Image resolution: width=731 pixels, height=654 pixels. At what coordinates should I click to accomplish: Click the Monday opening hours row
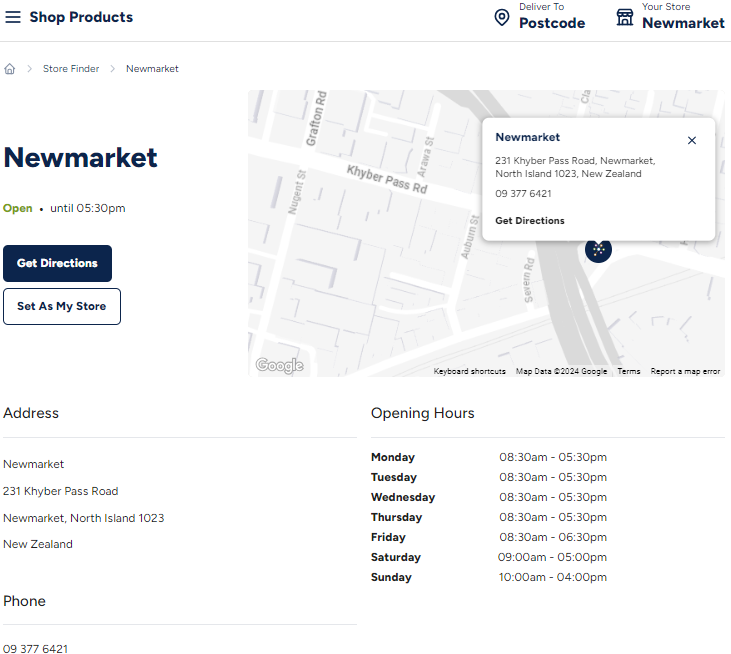[x=489, y=457]
